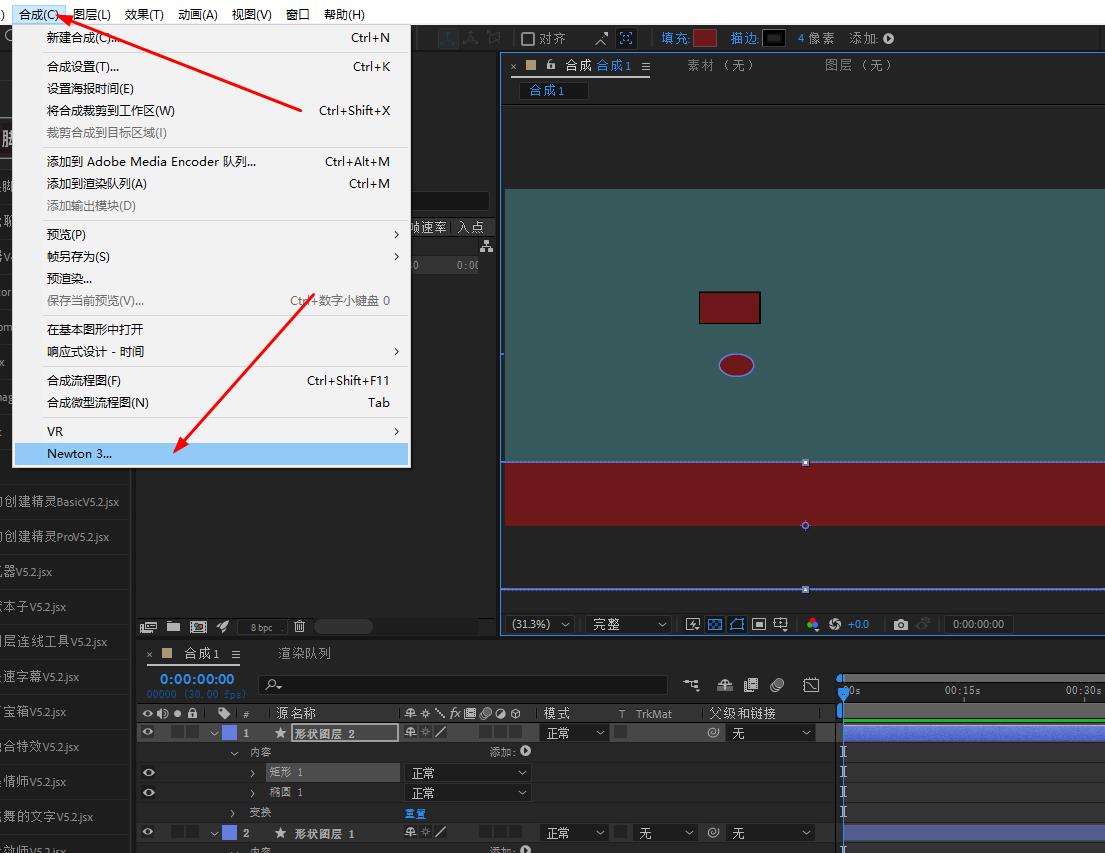This screenshot has width=1105, height=853.
Task: Open blend mode dropdown for 形状图层 2
Action: pyautogui.click(x=575, y=733)
